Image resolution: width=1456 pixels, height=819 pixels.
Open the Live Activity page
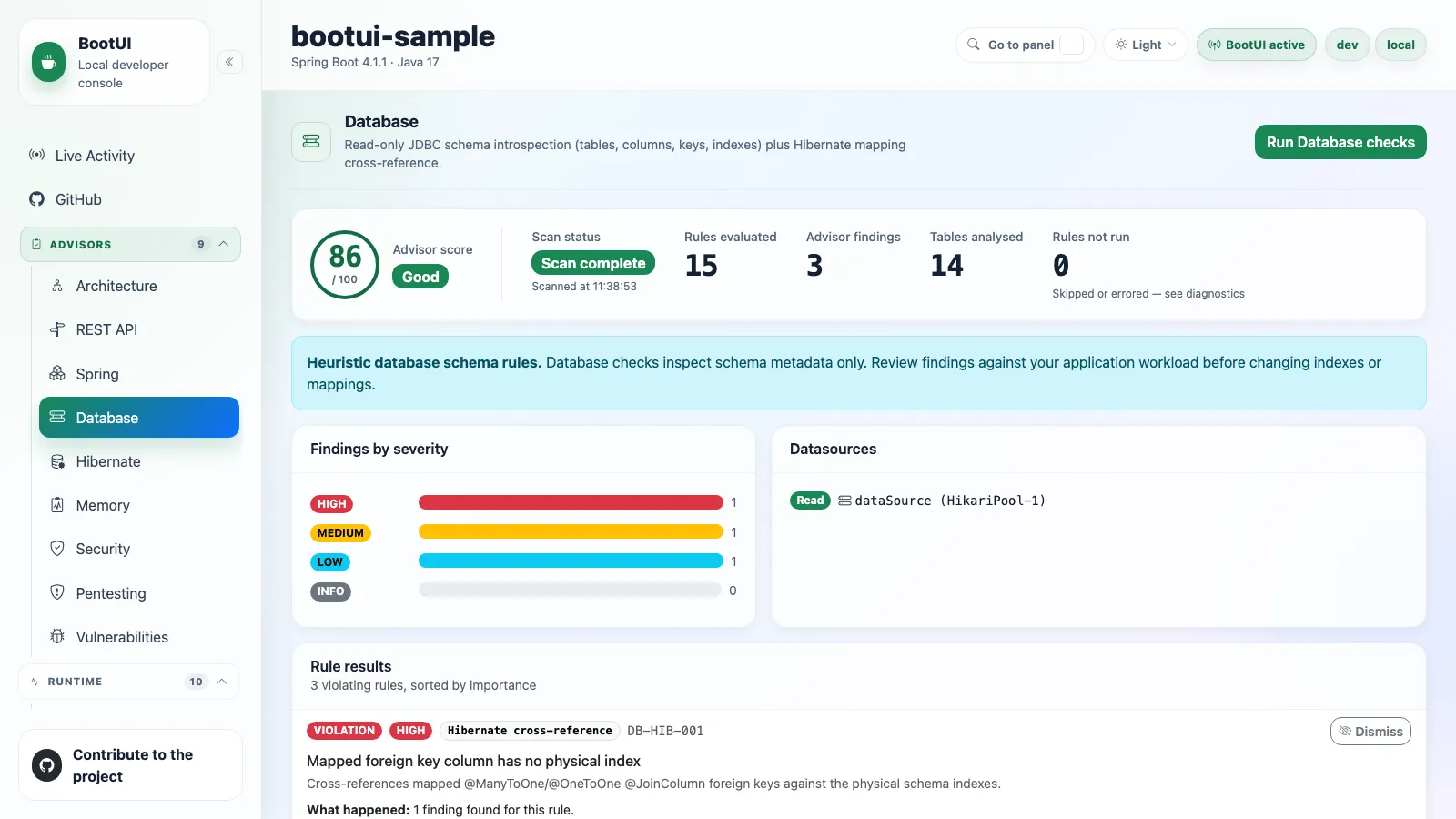click(x=130, y=156)
